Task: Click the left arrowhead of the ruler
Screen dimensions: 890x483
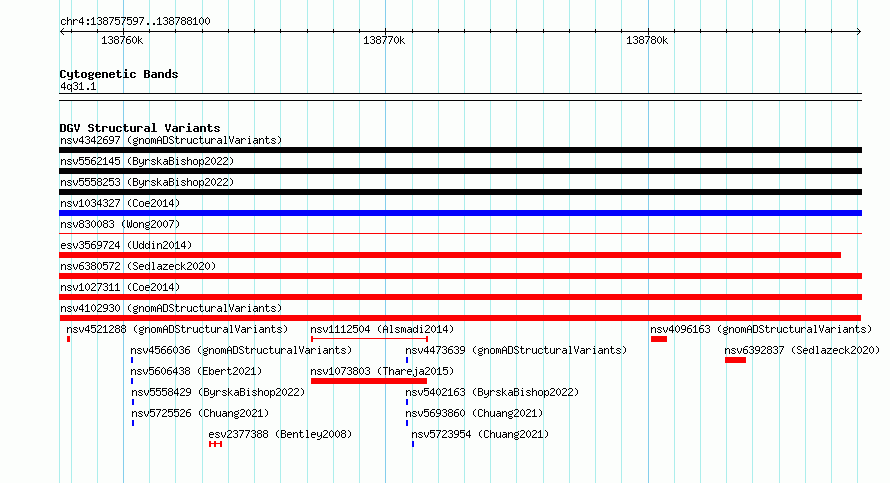Action: pyautogui.click(x=62, y=32)
